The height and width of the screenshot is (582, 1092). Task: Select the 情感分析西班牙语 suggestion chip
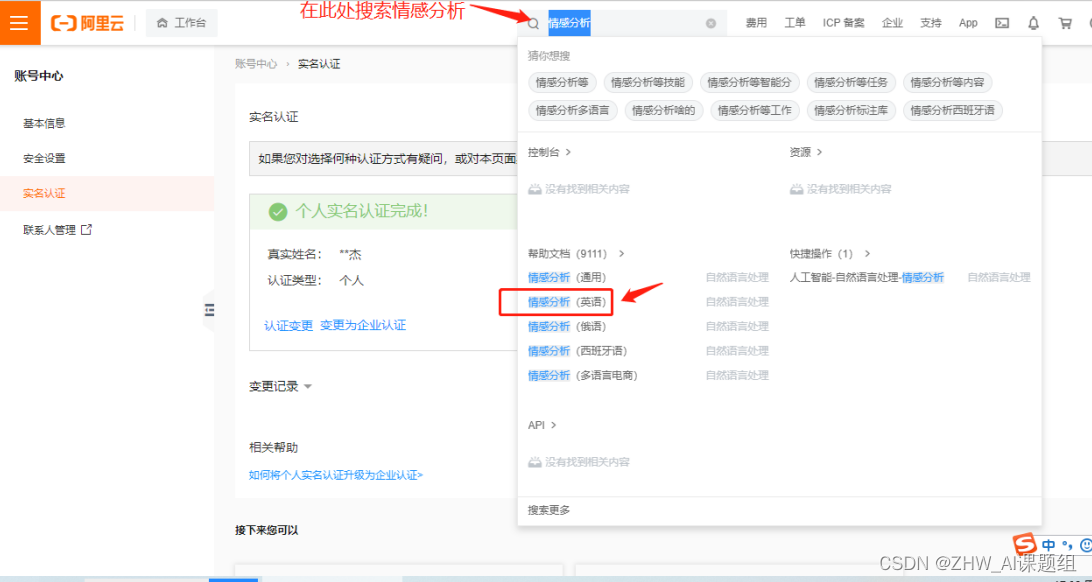(953, 110)
